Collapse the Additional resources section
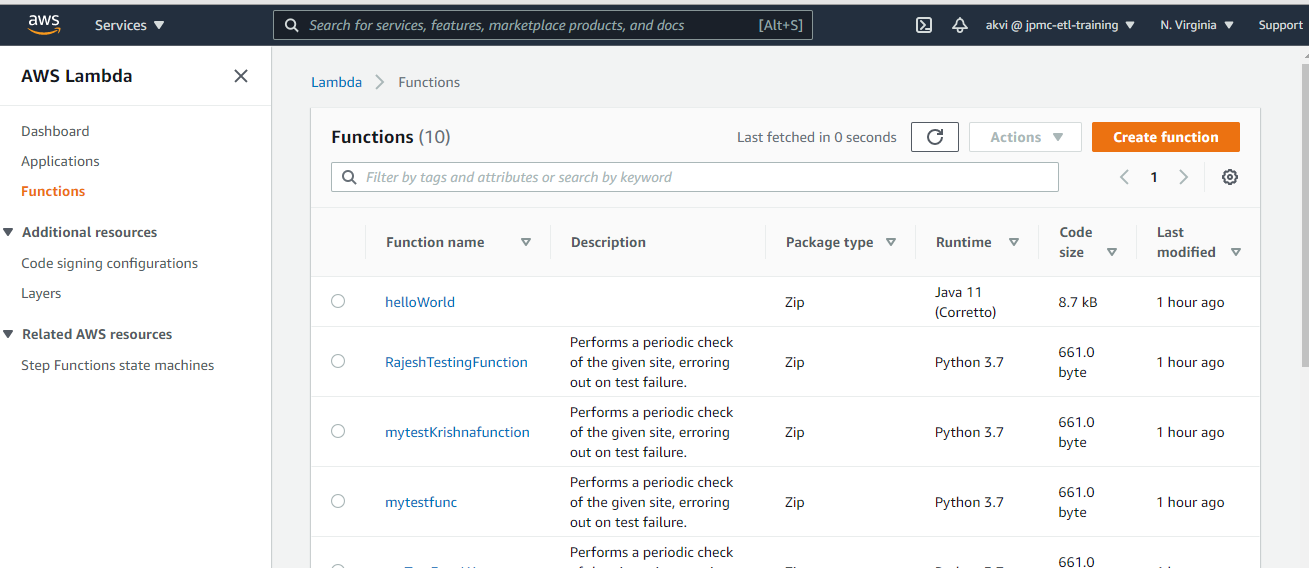This screenshot has width=1309, height=568. click(x=8, y=232)
